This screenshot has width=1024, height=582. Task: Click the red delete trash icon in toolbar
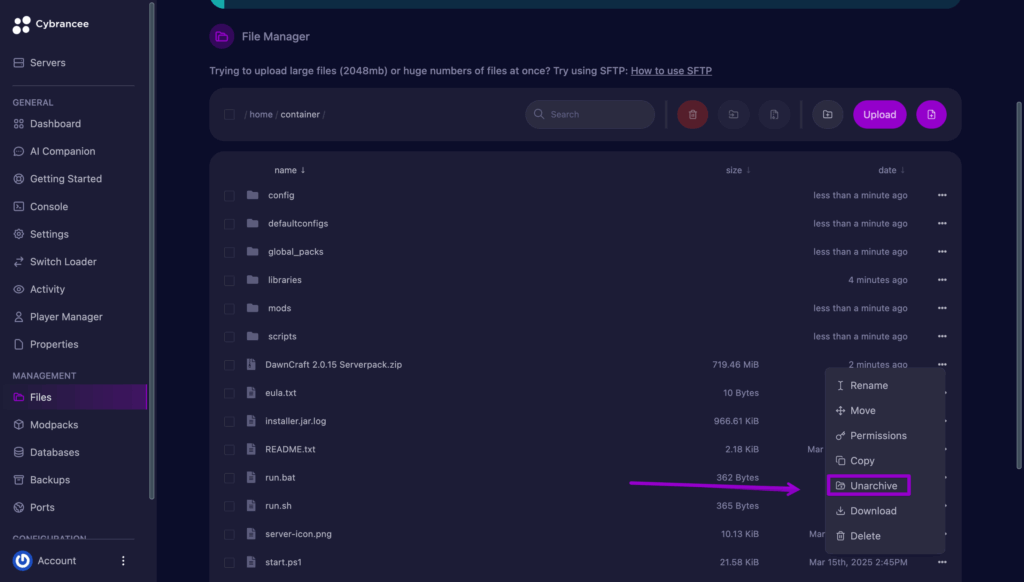[x=692, y=115]
